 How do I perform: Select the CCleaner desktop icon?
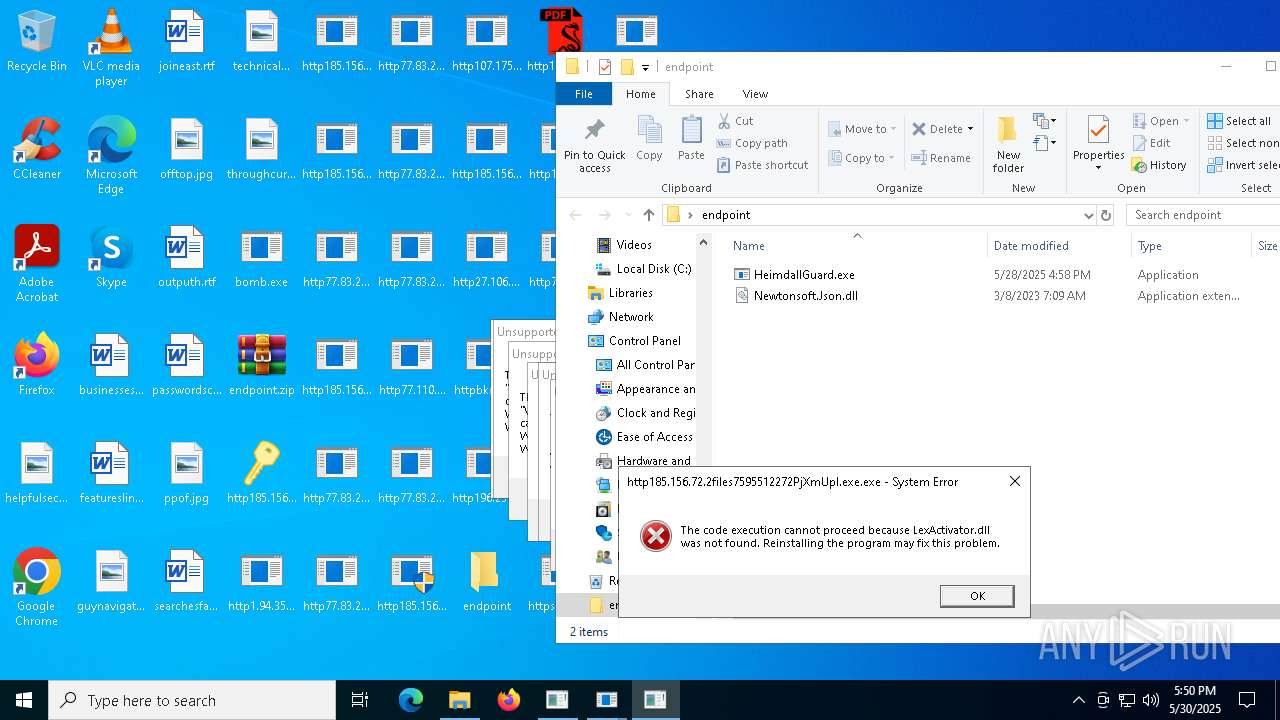click(36, 149)
